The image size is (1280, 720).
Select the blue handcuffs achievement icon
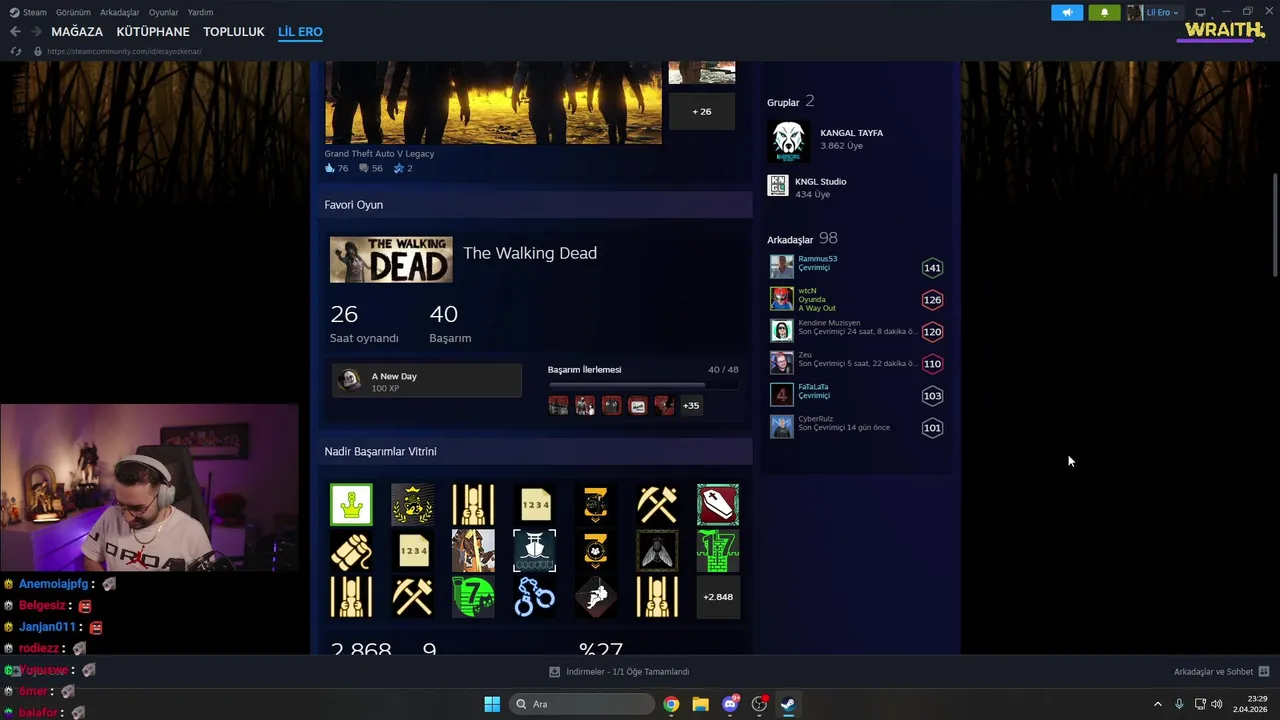534,597
